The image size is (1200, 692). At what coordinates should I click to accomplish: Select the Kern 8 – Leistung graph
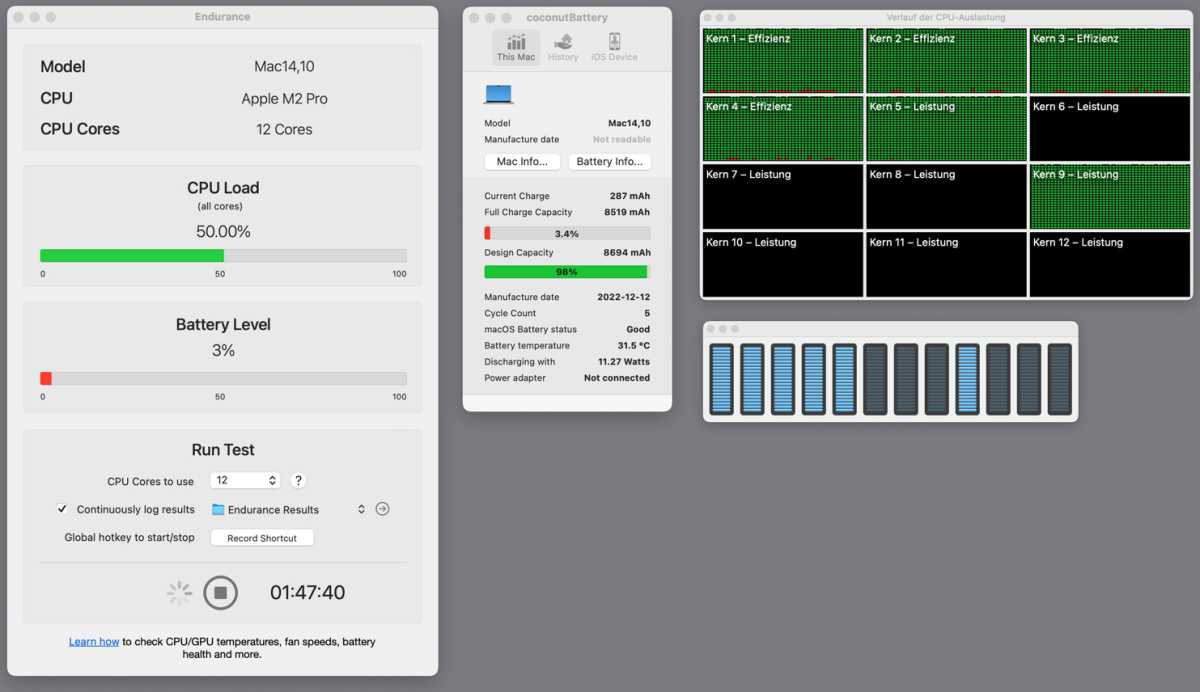(946, 197)
